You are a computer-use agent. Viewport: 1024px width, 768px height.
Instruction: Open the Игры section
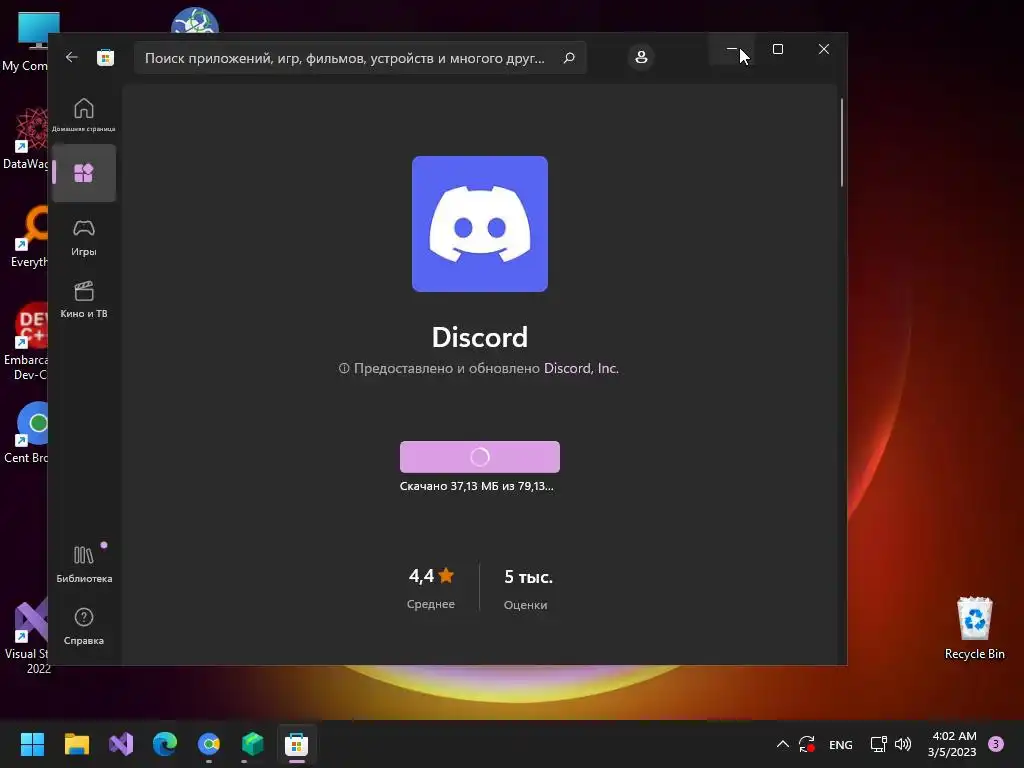pos(84,237)
